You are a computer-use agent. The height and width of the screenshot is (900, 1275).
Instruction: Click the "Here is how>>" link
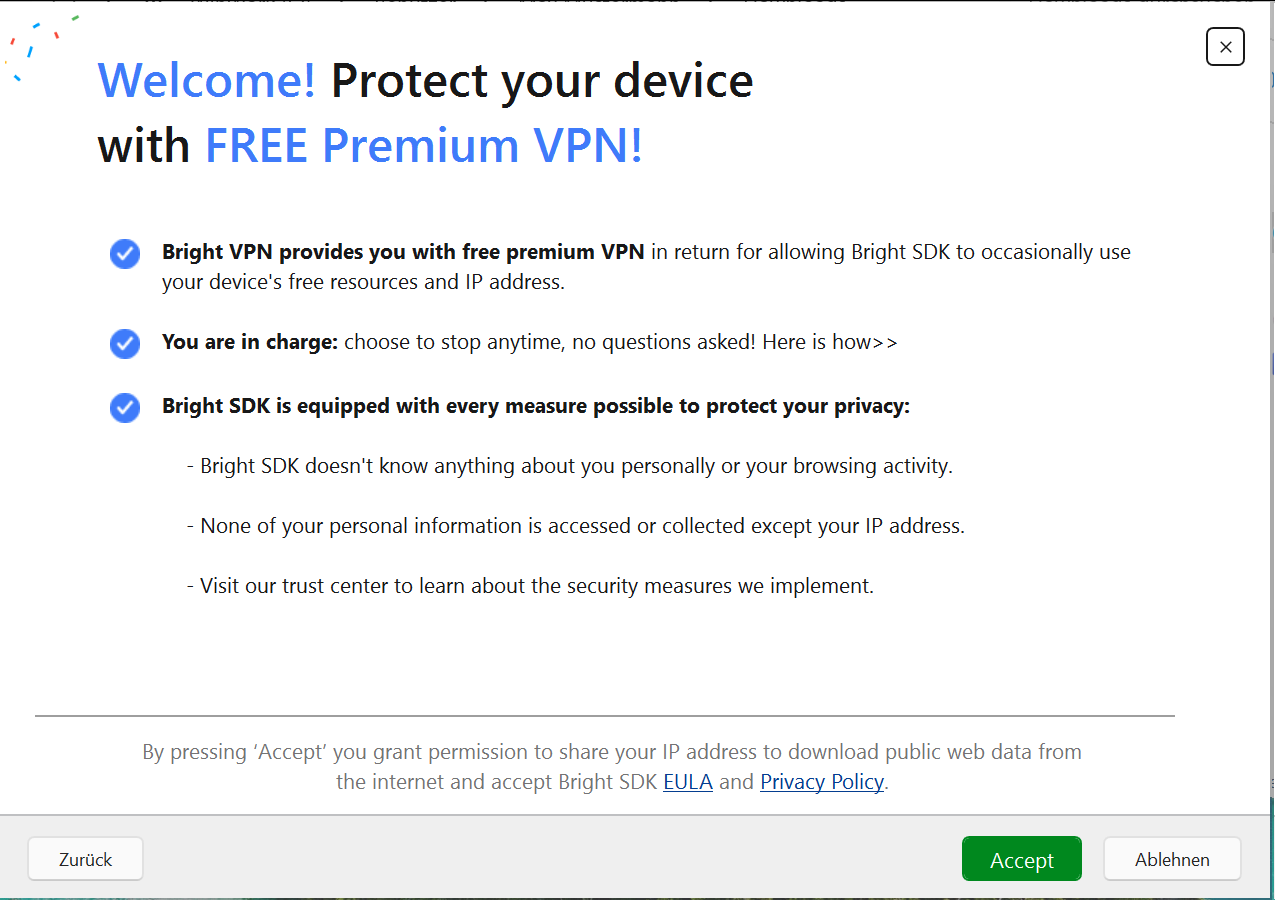tap(830, 342)
